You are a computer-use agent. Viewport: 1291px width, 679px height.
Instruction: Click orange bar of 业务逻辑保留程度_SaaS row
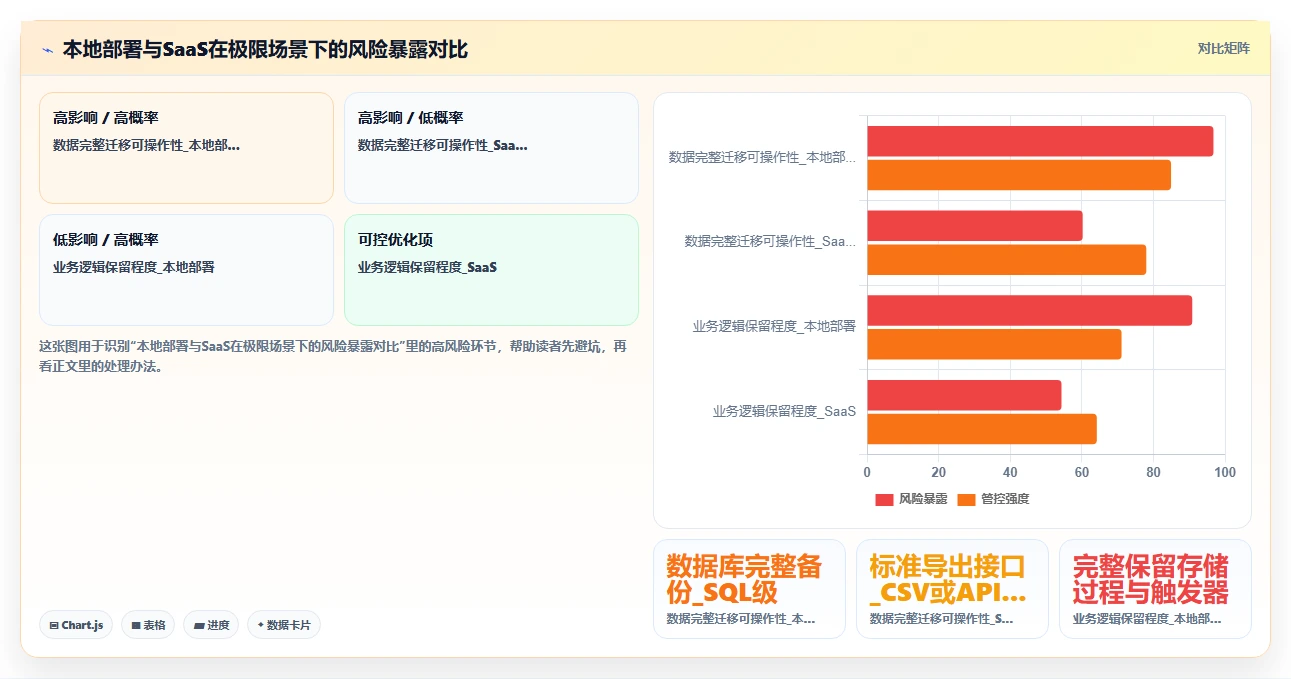coord(982,429)
